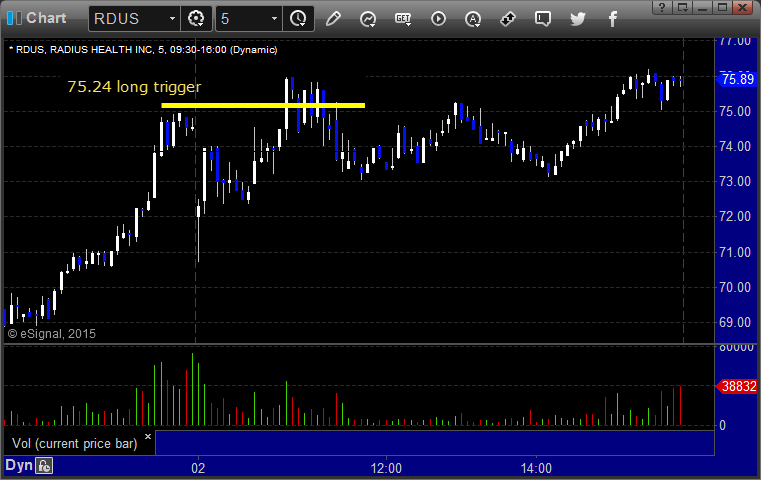This screenshot has width=761, height=480.
Task: Click the pop-out window icon beside help
Action: [x=682, y=7]
